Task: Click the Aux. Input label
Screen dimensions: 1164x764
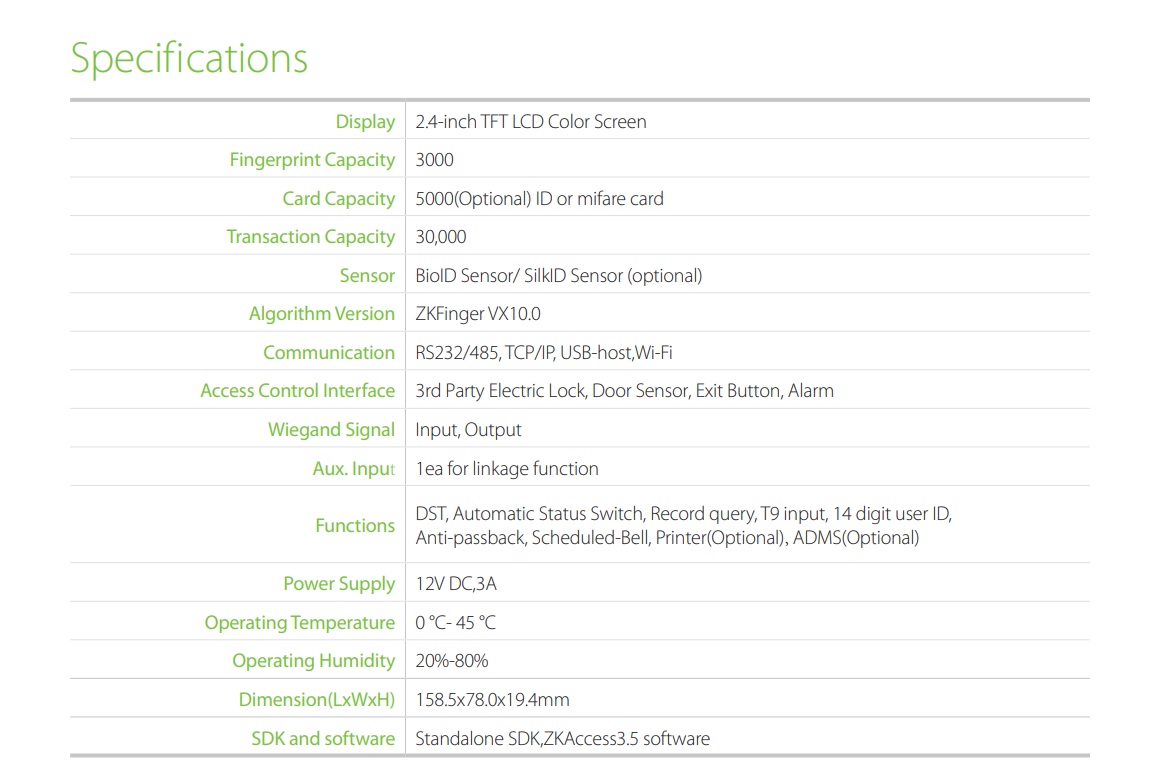Action: (354, 468)
